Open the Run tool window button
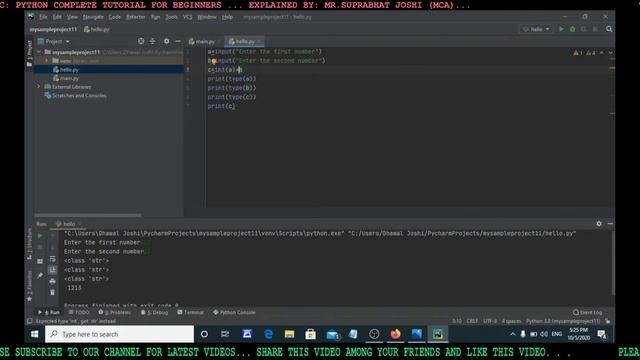The height and width of the screenshot is (360, 640). pos(49,312)
